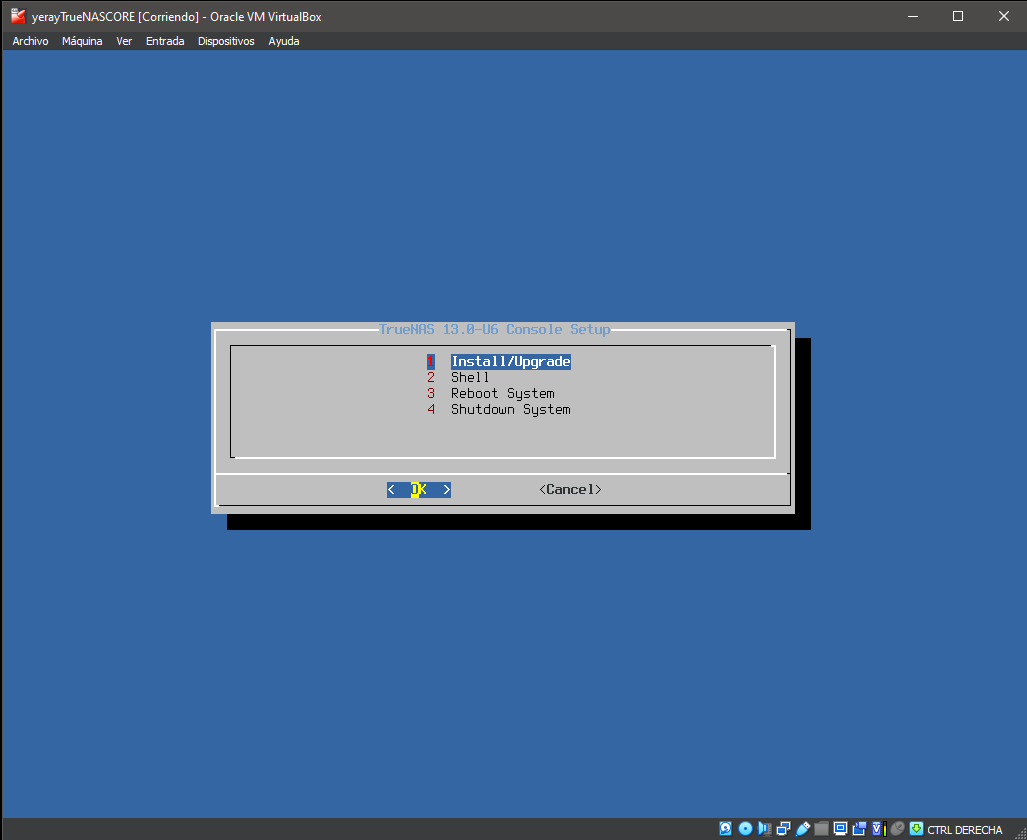Viewport: 1027px width, 840px height.
Task: Click the Cancel button in Console Setup
Action: coord(570,489)
